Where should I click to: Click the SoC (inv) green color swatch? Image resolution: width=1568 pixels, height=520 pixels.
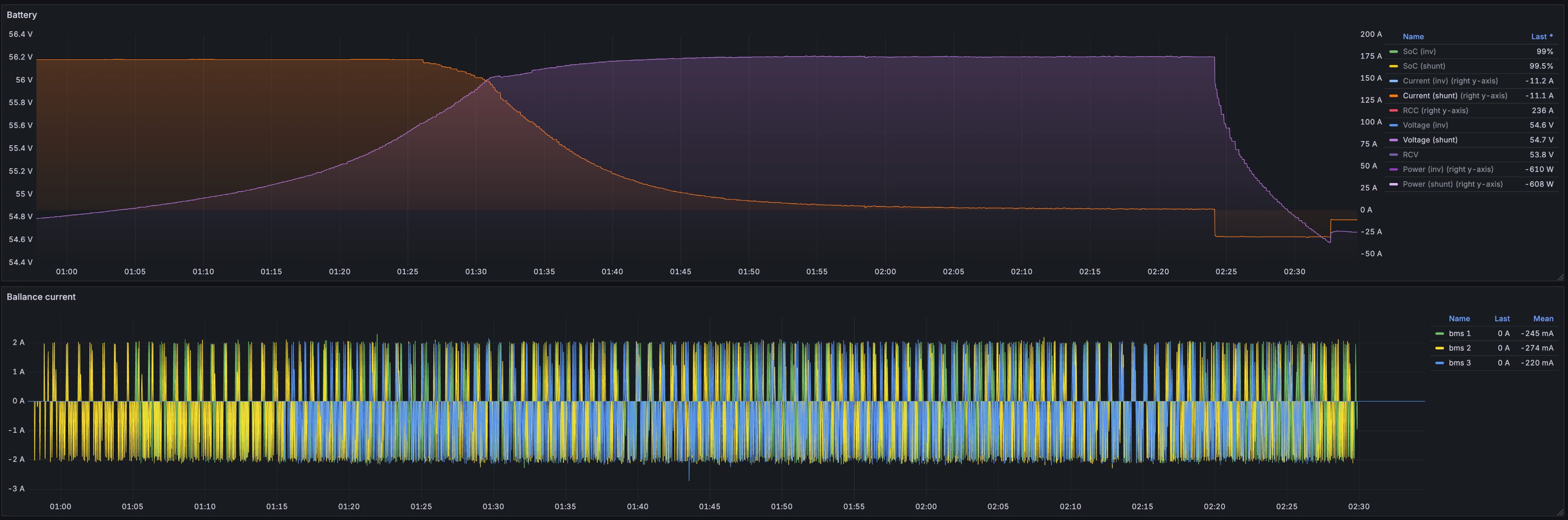coord(1393,52)
